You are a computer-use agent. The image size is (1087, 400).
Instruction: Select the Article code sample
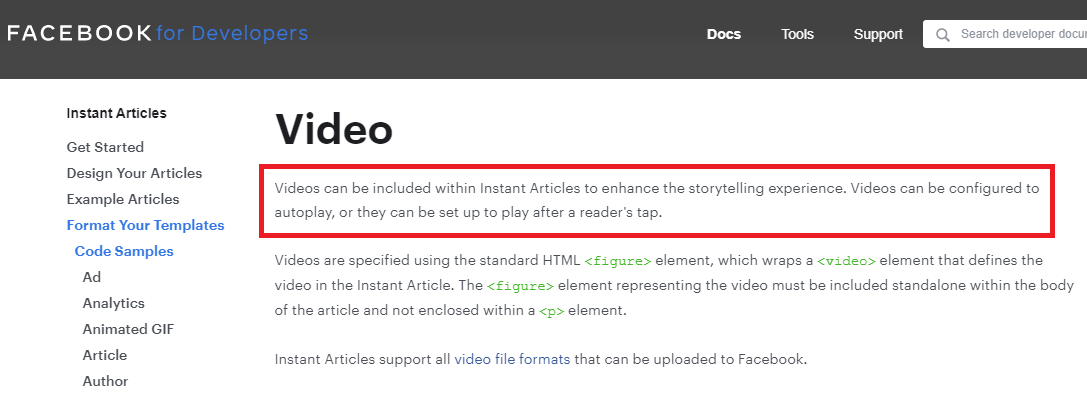tap(105, 355)
